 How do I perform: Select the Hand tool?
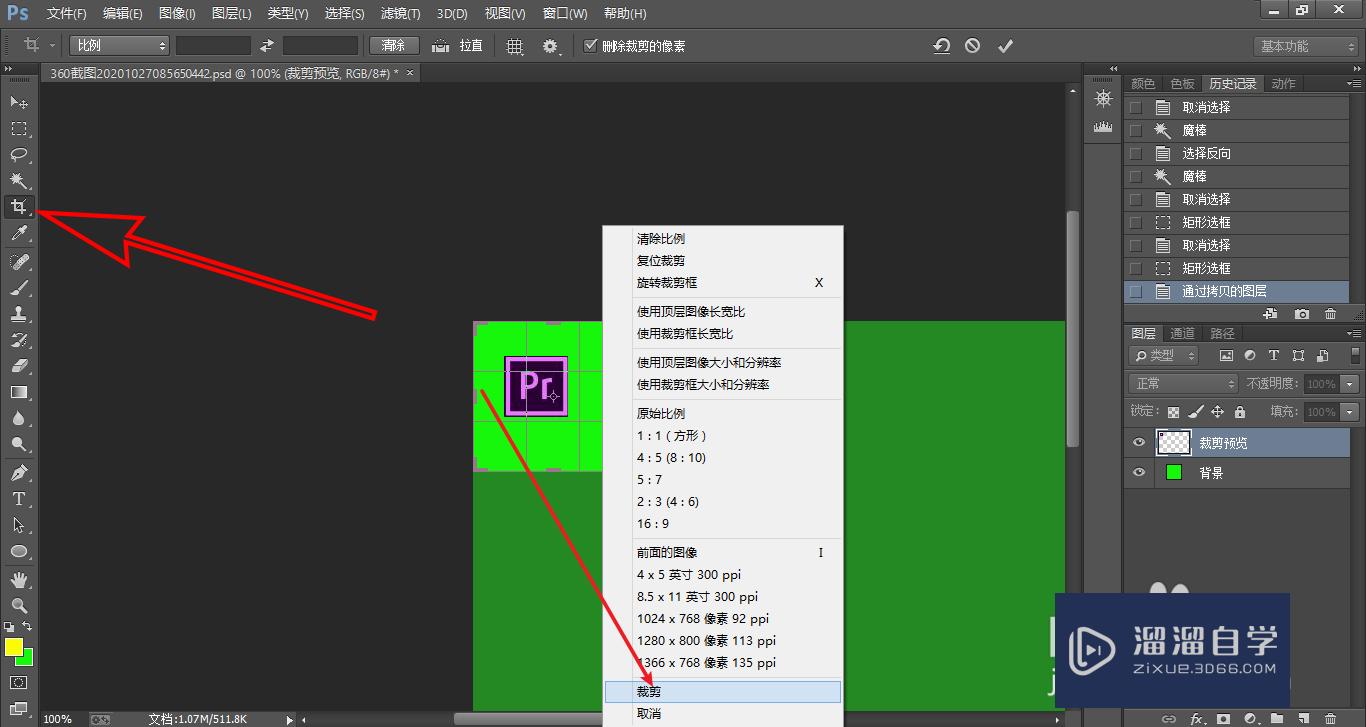click(x=19, y=579)
